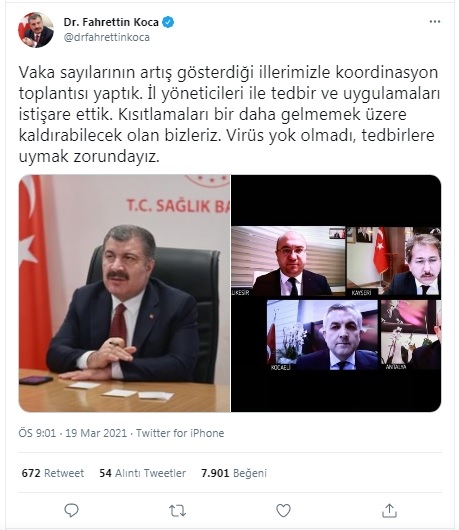The height and width of the screenshot is (530, 459).
Task: Open the right video conference photo
Action: point(336,293)
